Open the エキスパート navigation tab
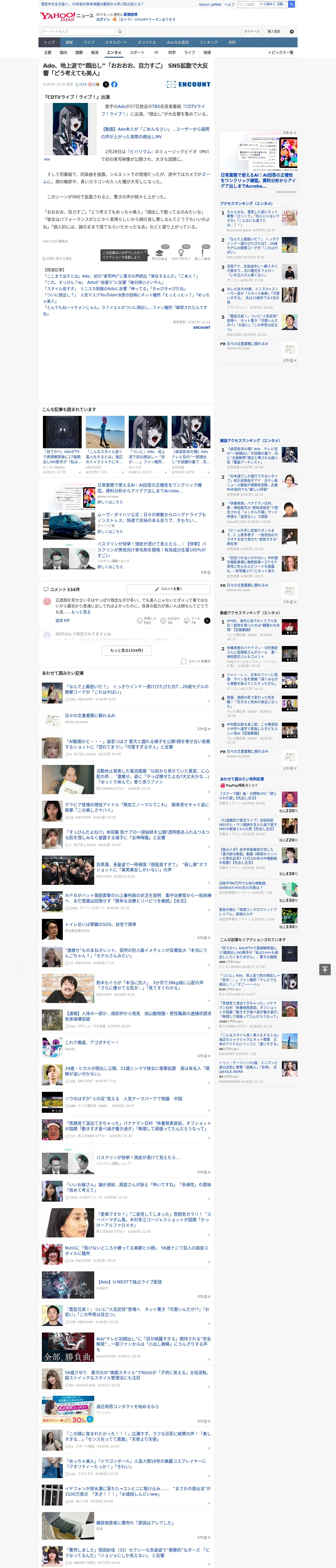This screenshot has height=1568, width=336. tap(116, 43)
